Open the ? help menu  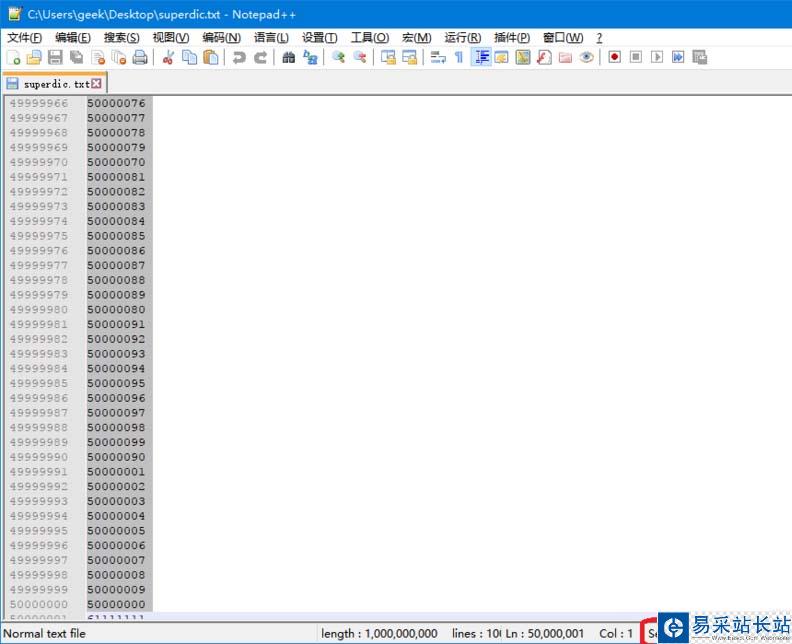(x=599, y=37)
